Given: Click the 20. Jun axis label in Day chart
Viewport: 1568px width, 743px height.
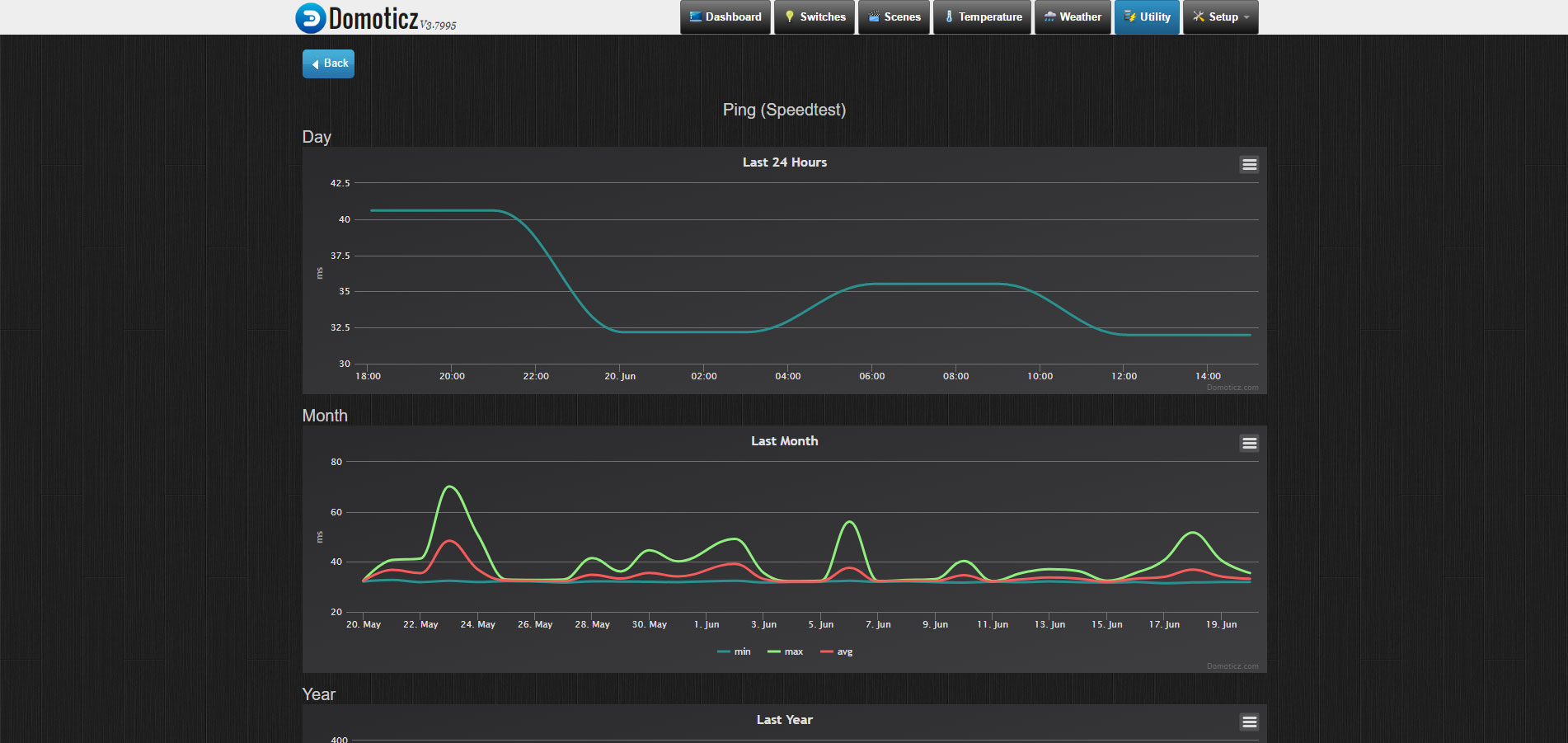Looking at the screenshot, I should 620,376.
